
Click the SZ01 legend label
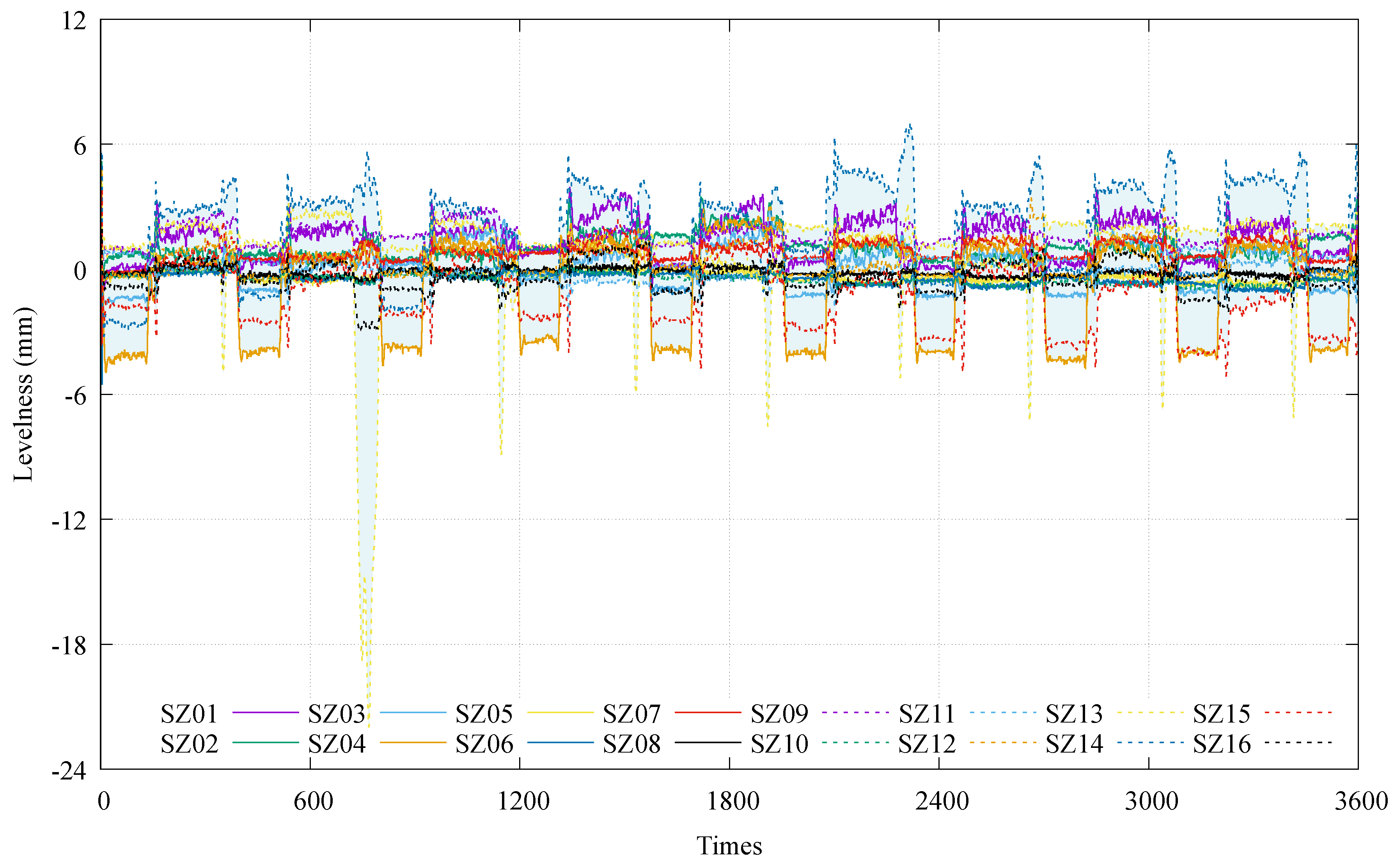click(189, 714)
